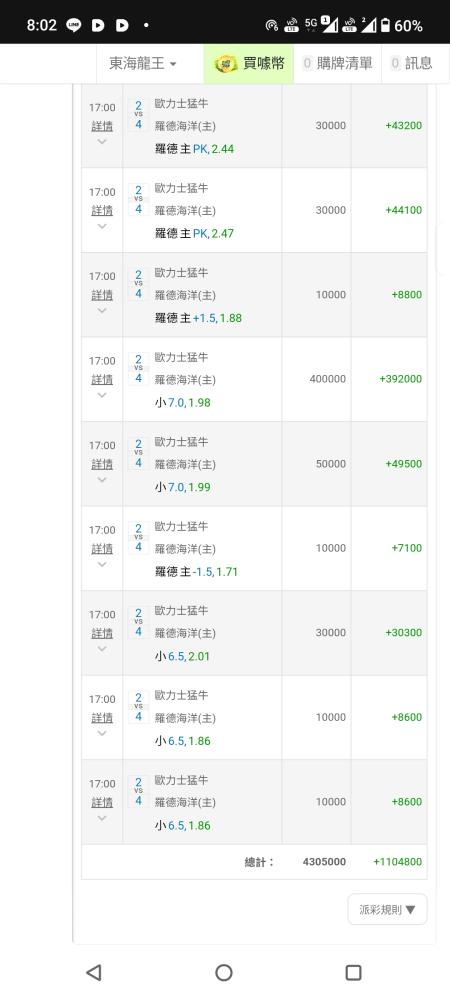Open the LINE notification icon in status bar
Image resolution: width=450 pixels, height=1000 pixels.
point(73,26)
